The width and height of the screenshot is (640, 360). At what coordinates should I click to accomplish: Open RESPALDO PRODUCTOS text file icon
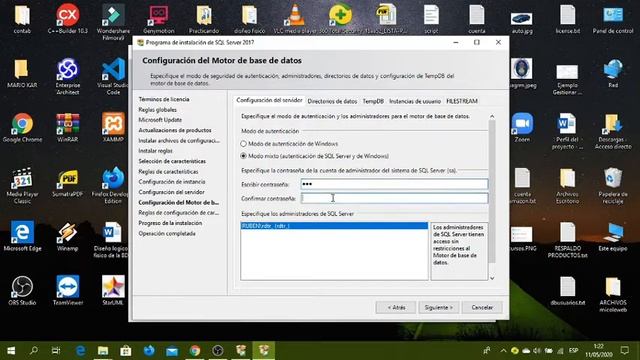point(567,240)
